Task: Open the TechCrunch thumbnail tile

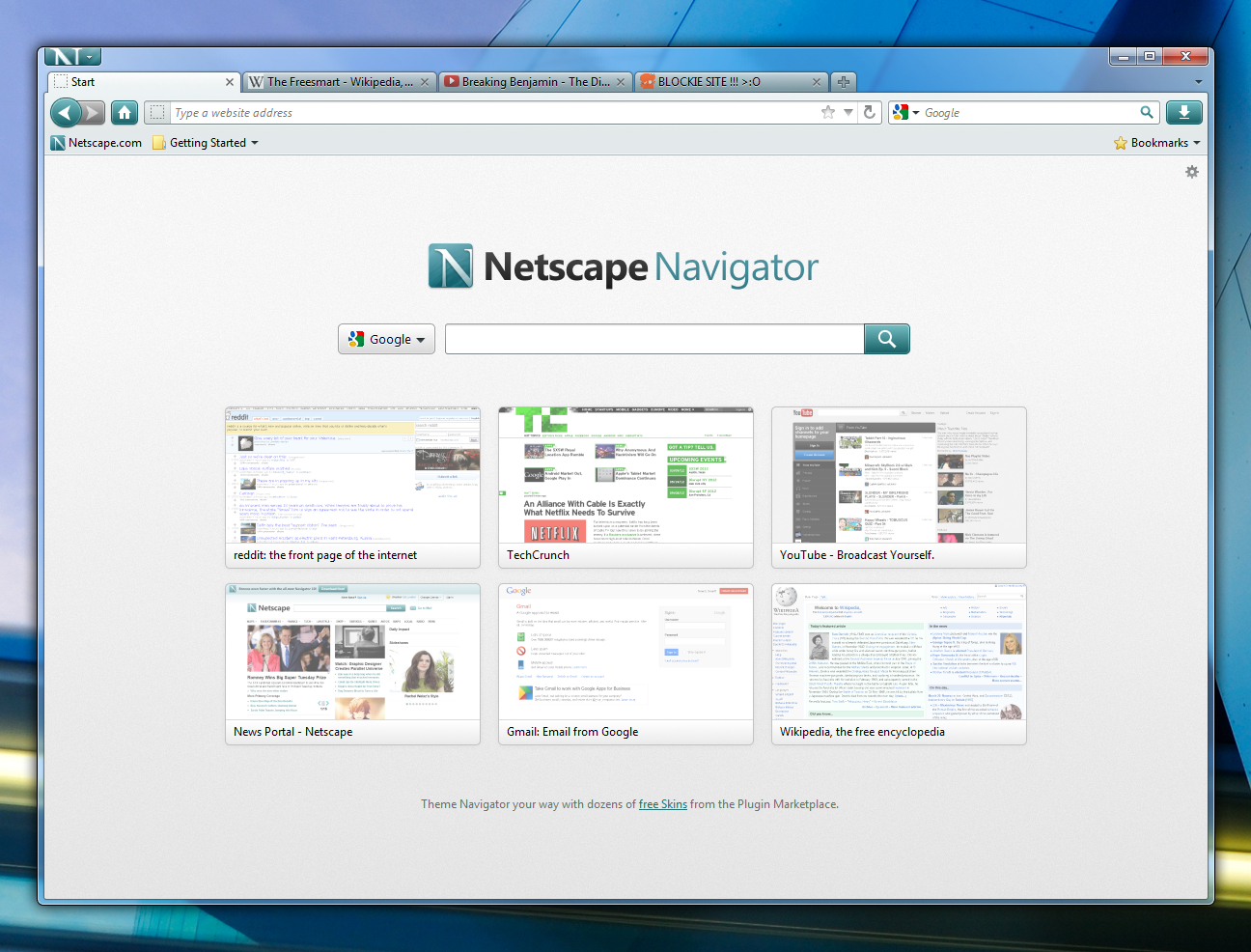Action: coord(625,487)
